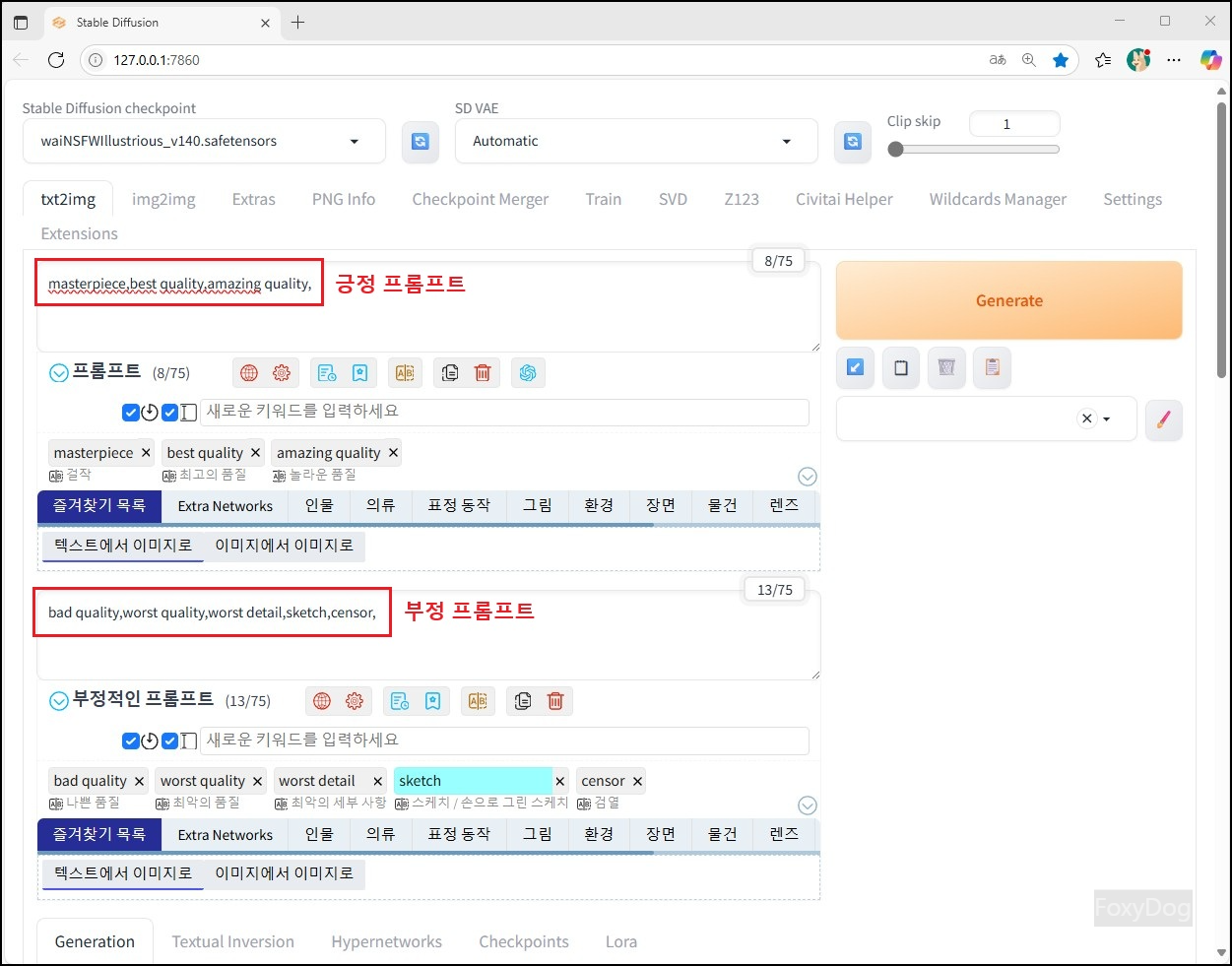Open the PNG Info tab
This screenshot has height=966, width=1232.
pyautogui.click(x=344, y=199)
